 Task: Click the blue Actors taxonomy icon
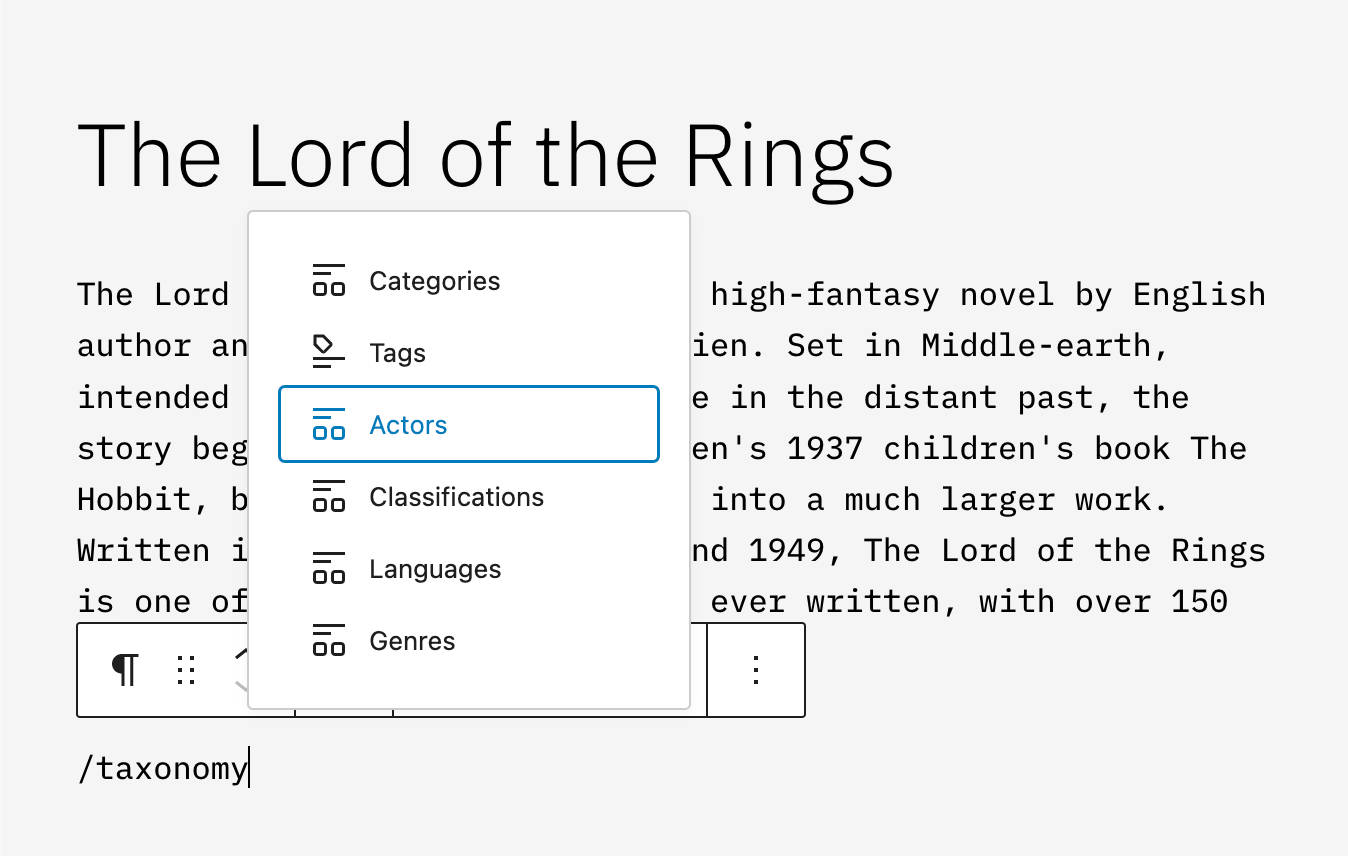click(x=328, y=424)
